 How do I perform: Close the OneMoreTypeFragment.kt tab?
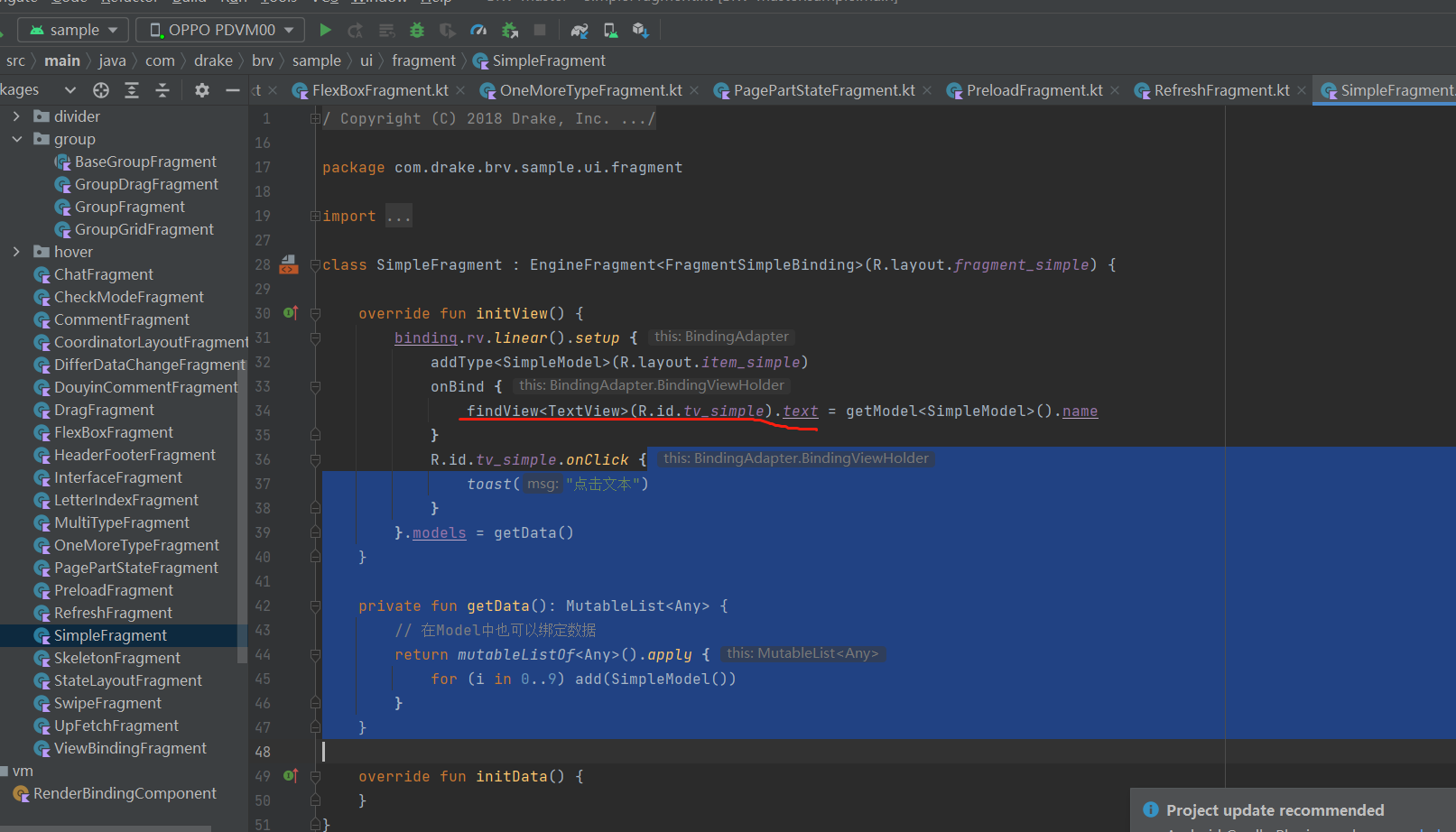694,90
